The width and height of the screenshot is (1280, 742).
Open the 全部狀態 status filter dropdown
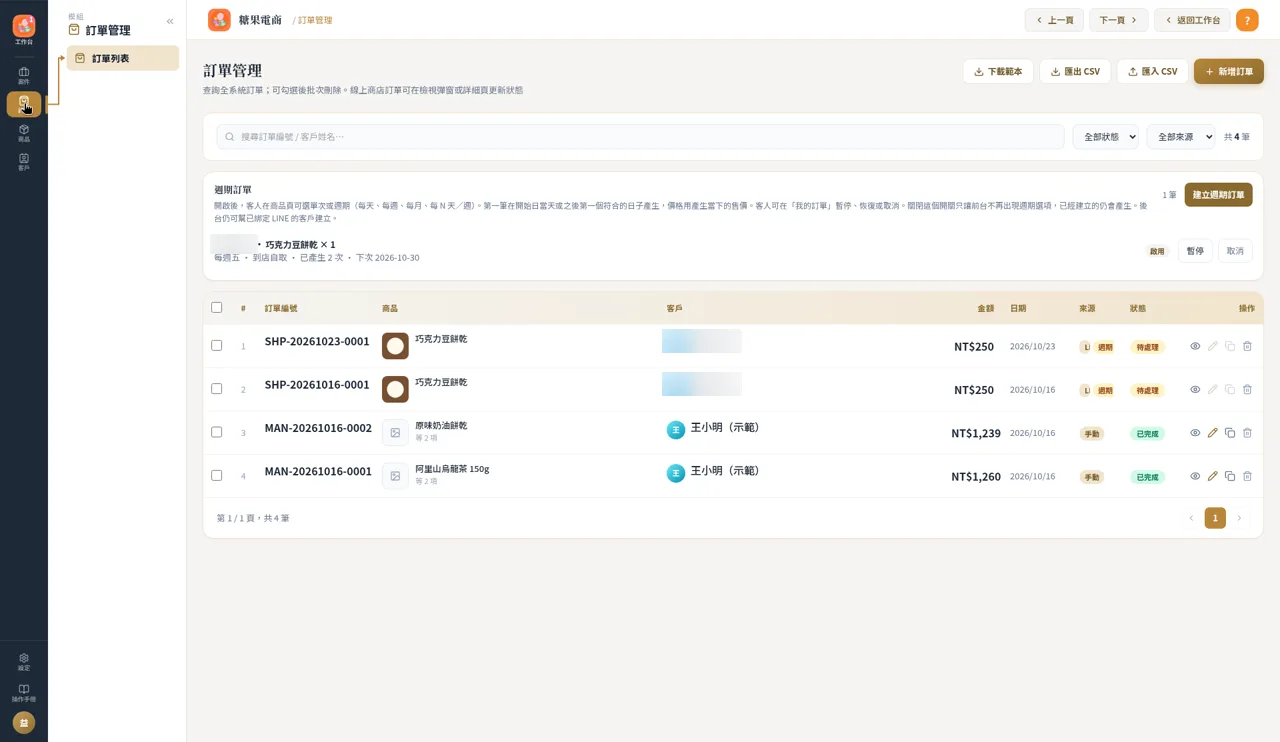click(1105, 137)
